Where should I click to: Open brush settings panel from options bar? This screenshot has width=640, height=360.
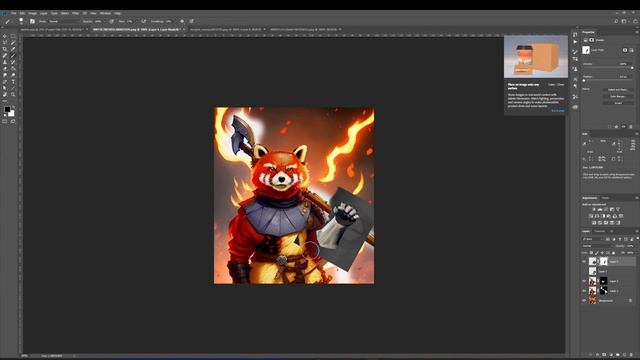click(32, 21)
